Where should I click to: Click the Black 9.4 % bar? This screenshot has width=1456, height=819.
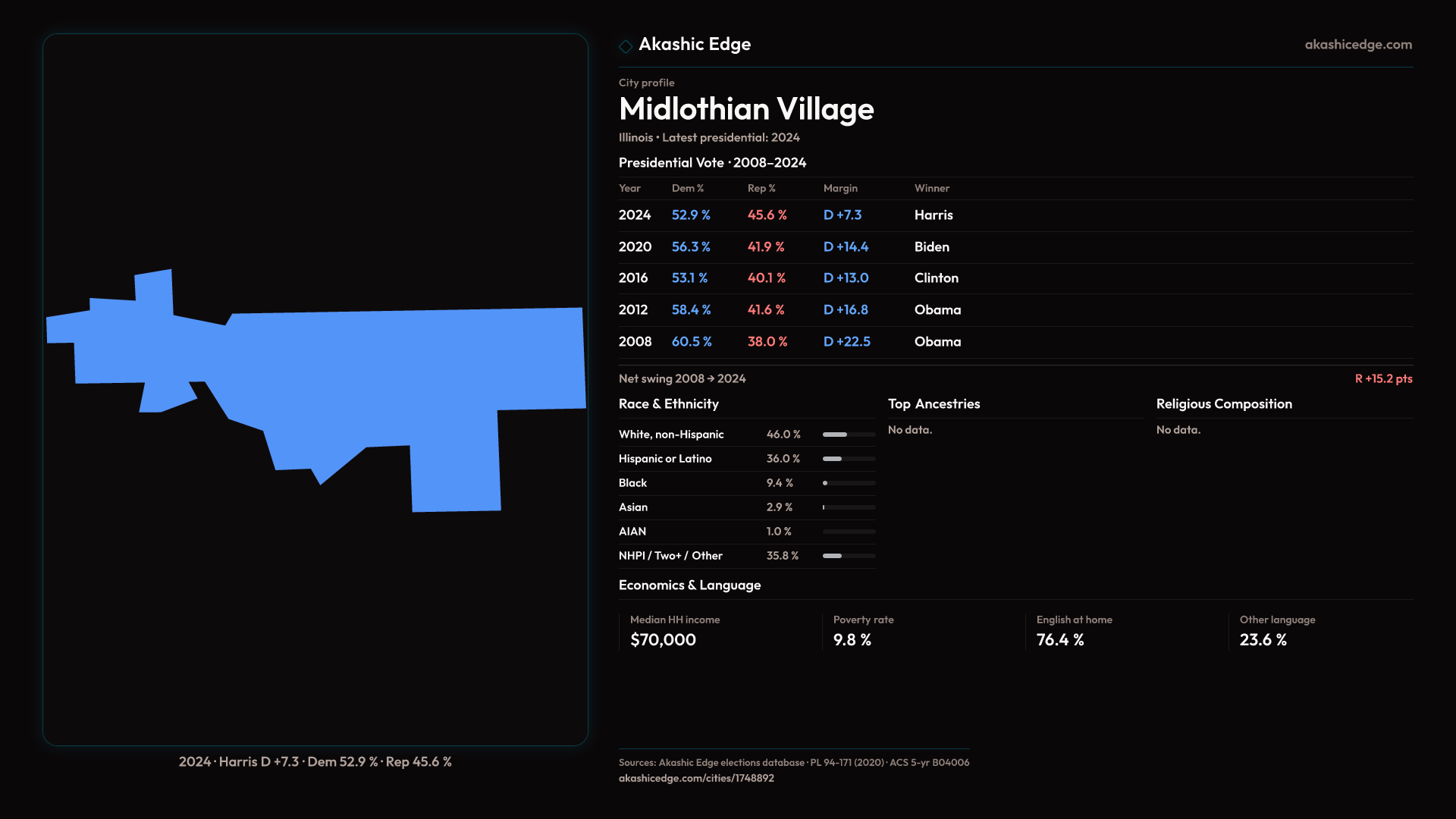pyautogui.click(x=849, y=483)
